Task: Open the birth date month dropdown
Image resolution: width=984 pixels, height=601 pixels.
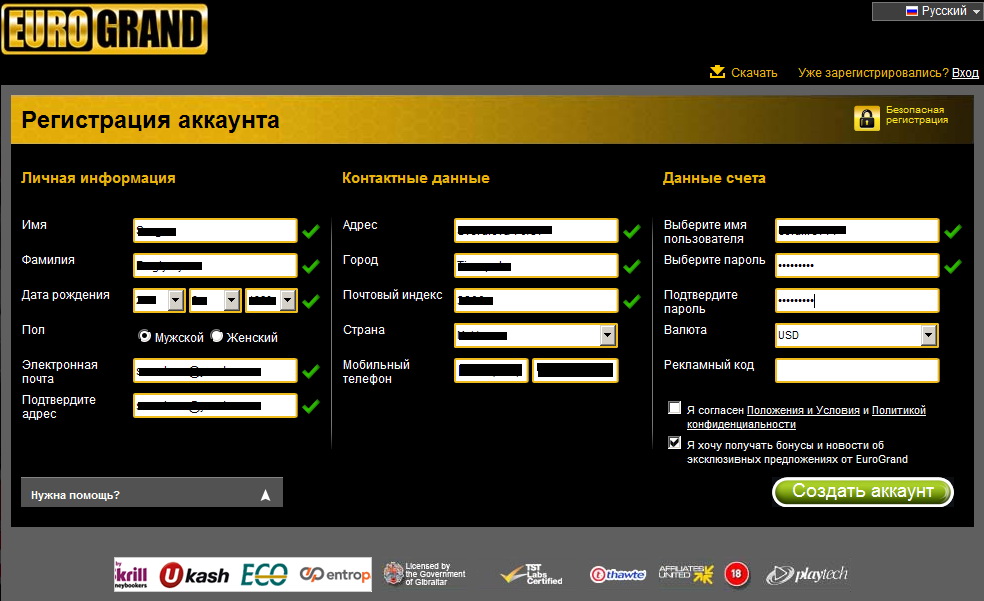Action: [x=215, y=300]
